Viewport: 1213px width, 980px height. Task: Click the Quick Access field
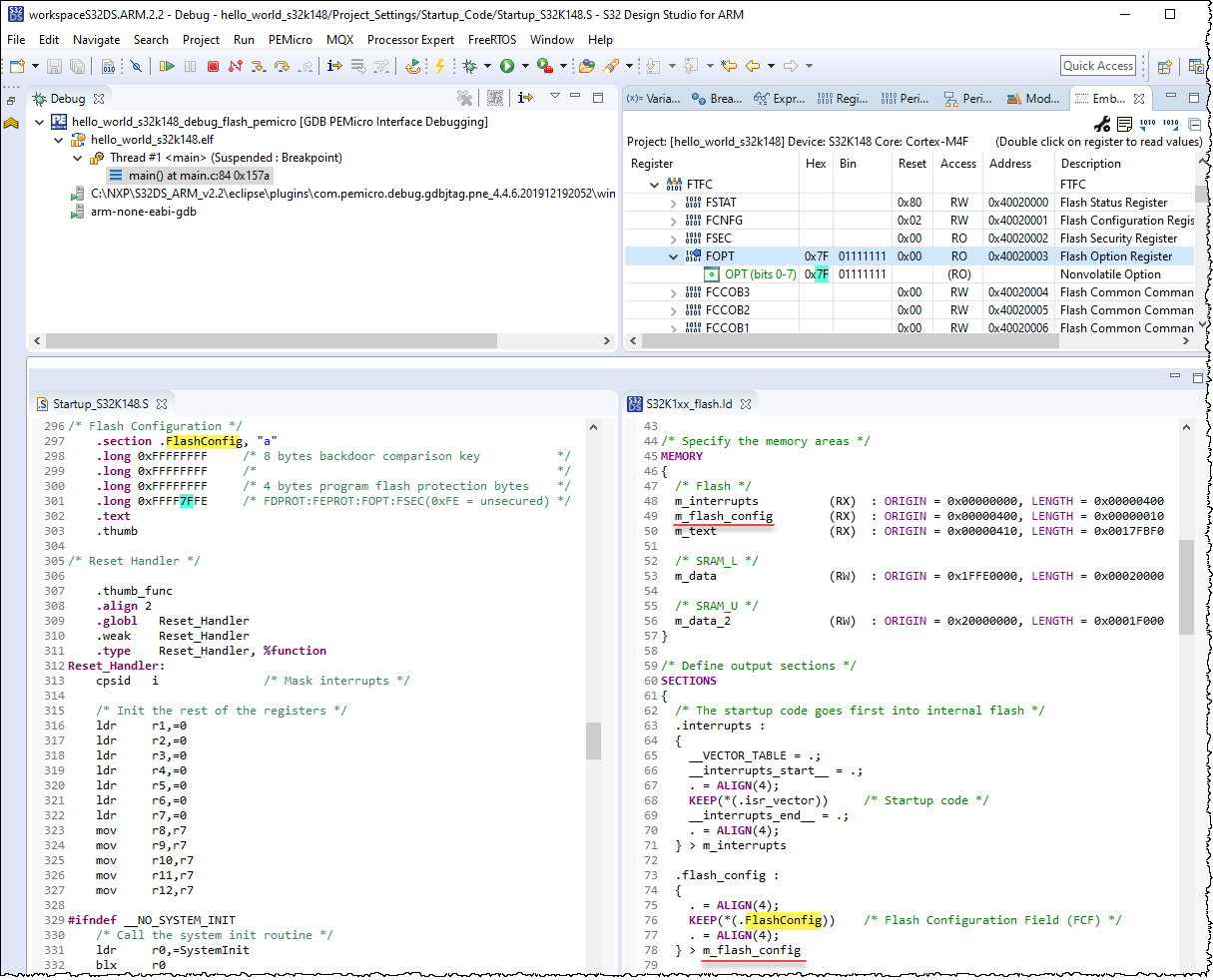point(1098,66)
